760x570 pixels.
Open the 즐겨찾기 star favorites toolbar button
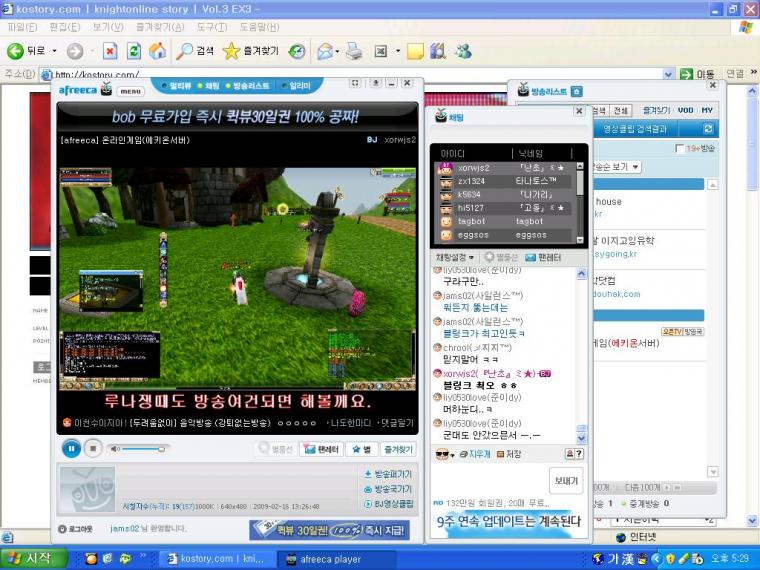(x=251, y=51)
